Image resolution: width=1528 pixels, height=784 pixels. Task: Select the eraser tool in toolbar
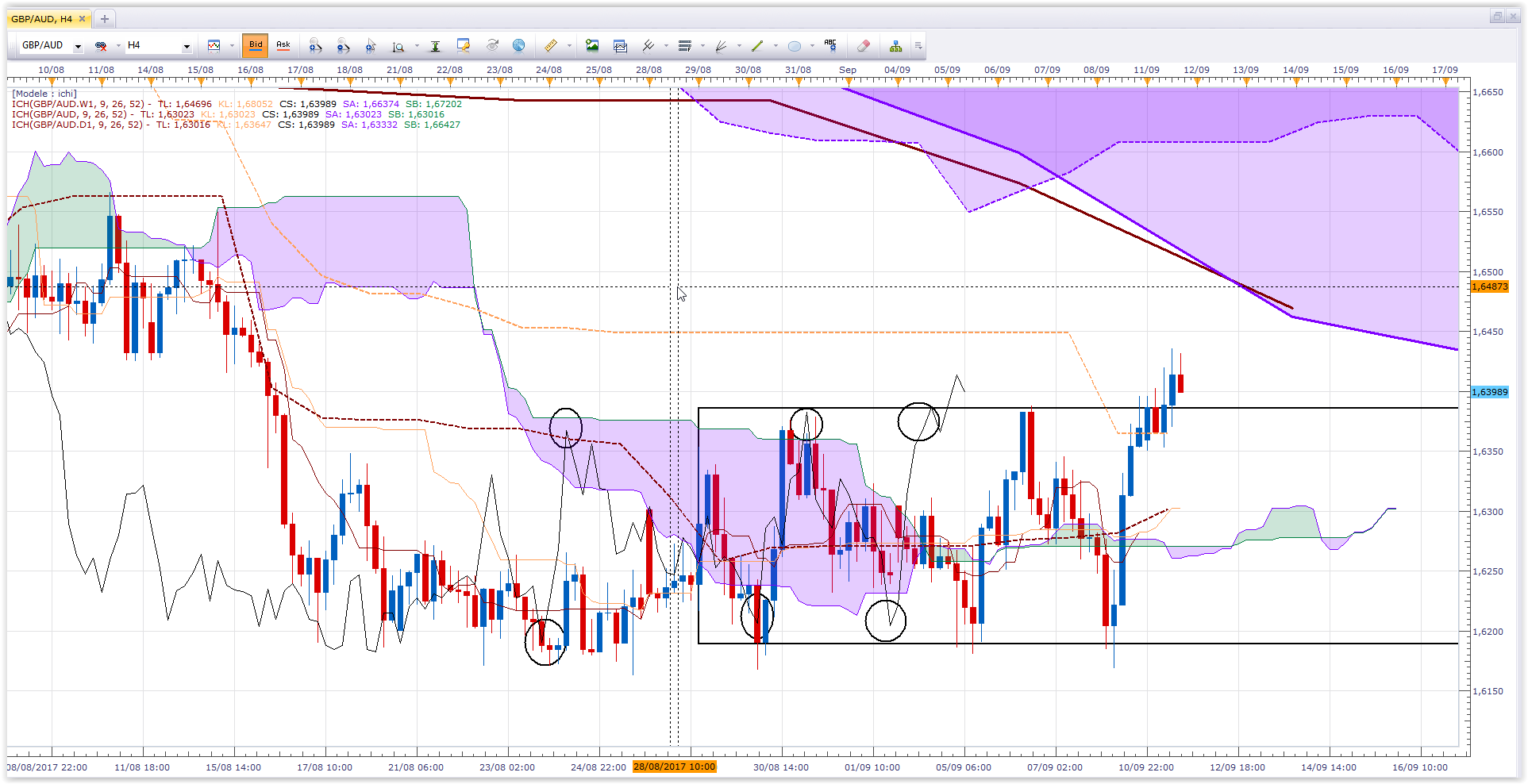point(864,46)
